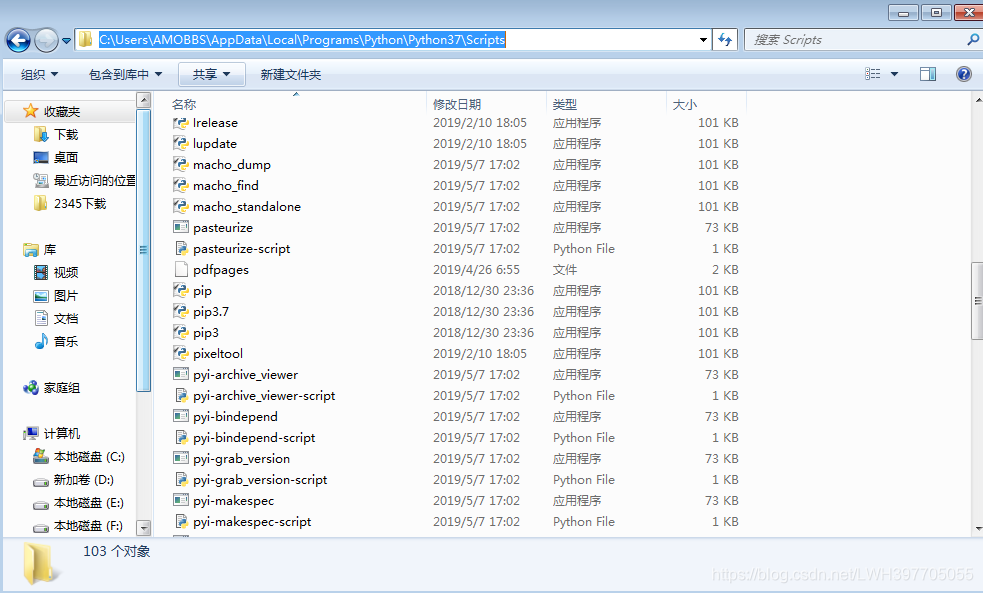The image size is (983, 593).
Task: Click the 新建文件夹 button
Action: click(x=291, y=75)
